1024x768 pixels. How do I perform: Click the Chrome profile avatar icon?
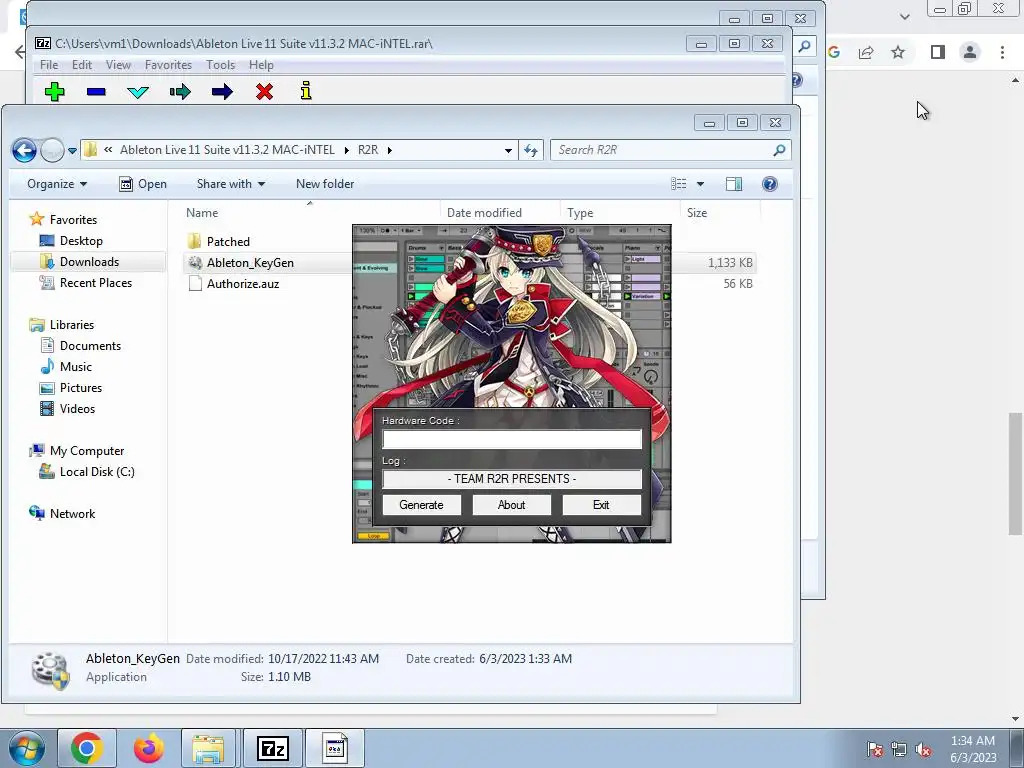coord(970,52)
